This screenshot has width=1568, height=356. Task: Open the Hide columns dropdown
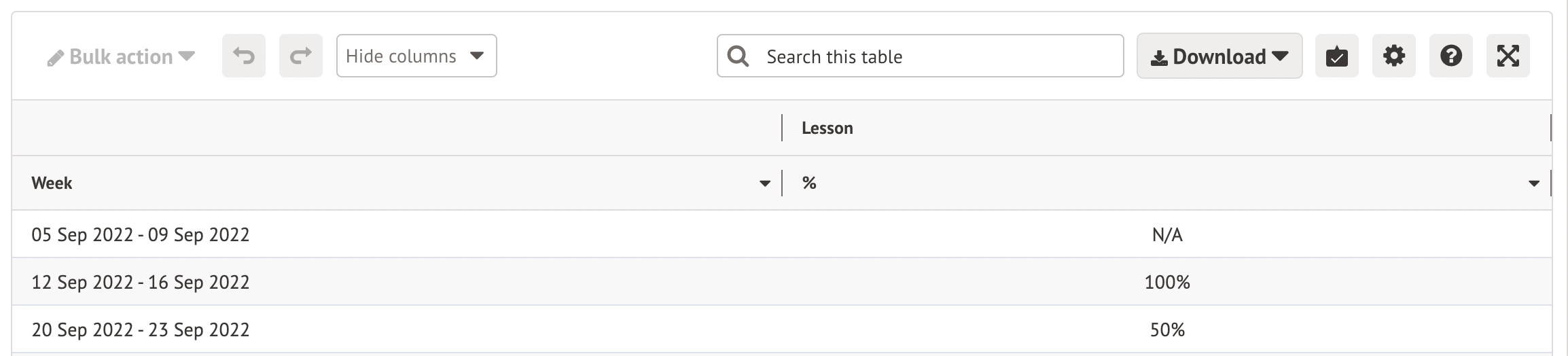coord(416,56)
